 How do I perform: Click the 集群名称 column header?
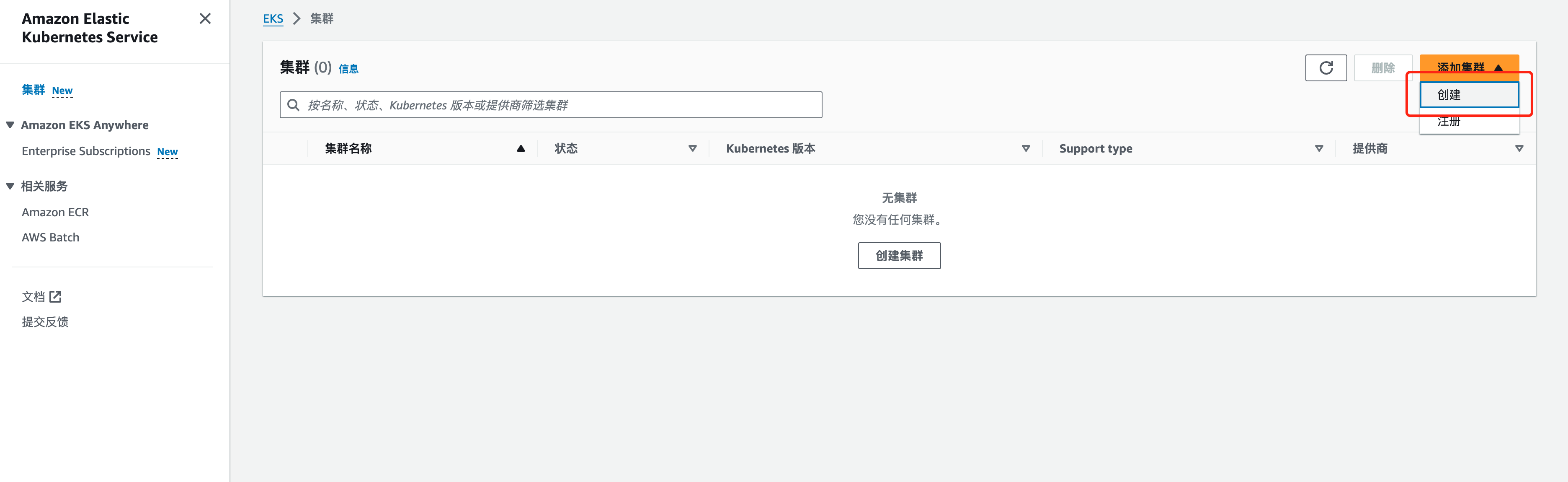pos(348,149)
